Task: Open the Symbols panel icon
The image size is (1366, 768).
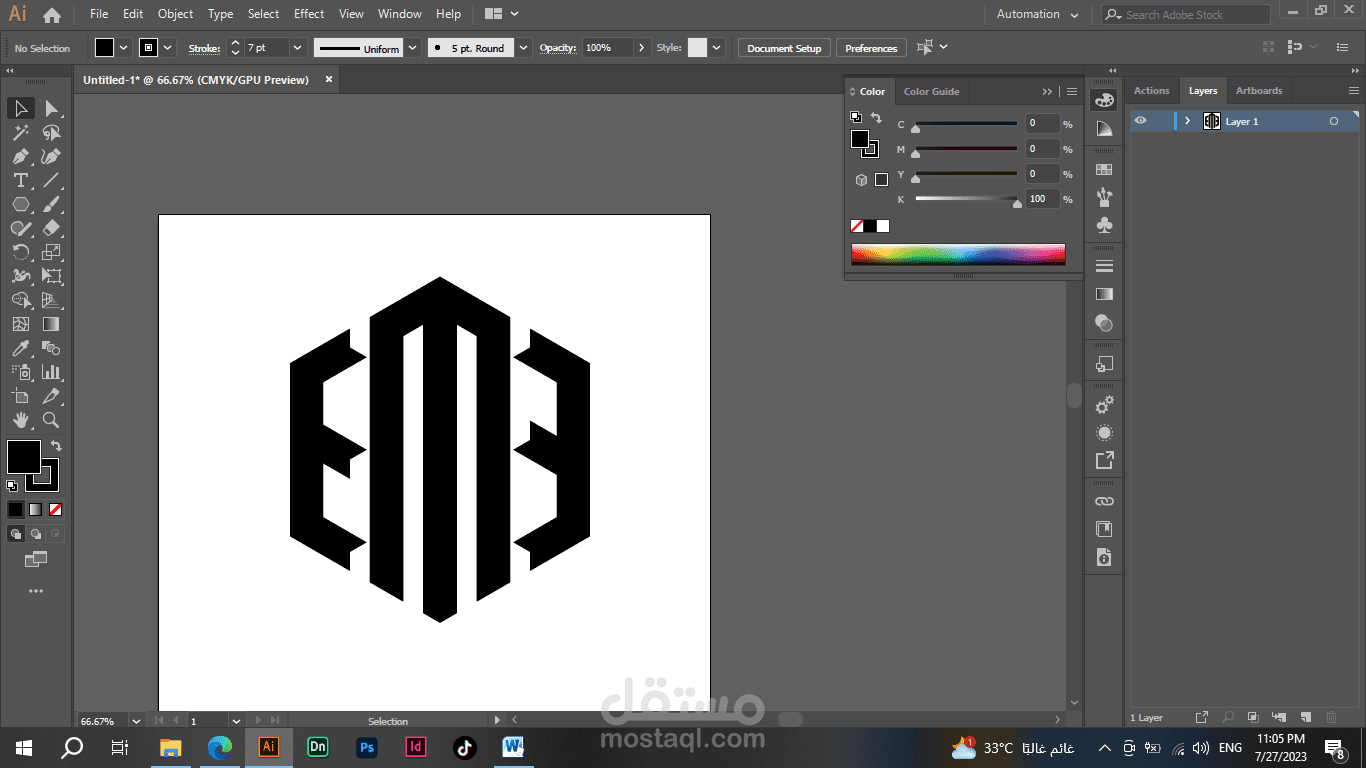Action: 1104,225
